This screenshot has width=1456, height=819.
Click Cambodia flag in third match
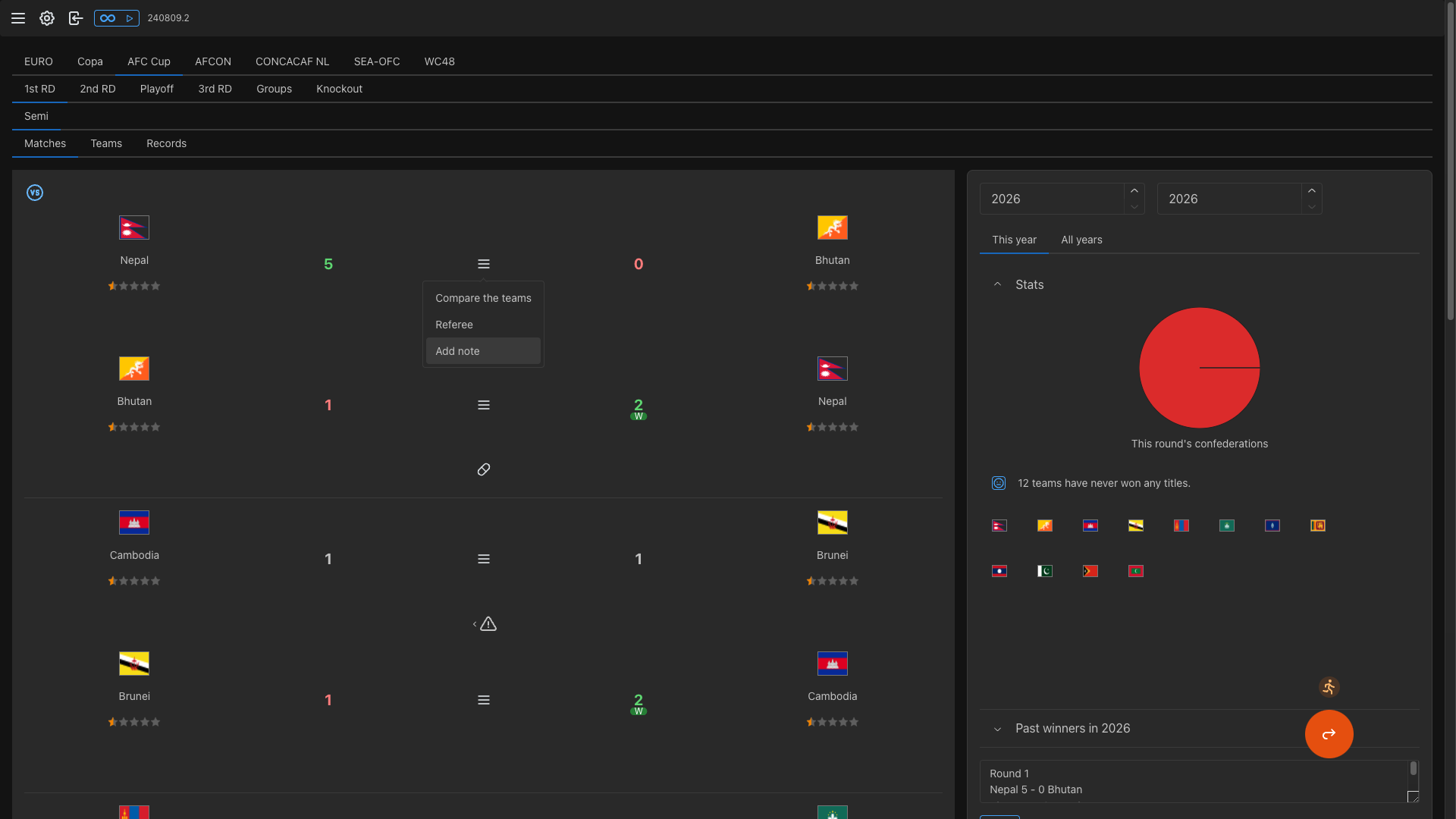tap(134, 522)
